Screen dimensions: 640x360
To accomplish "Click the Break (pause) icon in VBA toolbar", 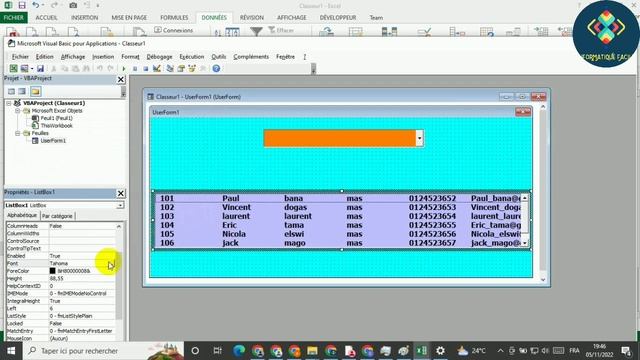I will (135, 69).
